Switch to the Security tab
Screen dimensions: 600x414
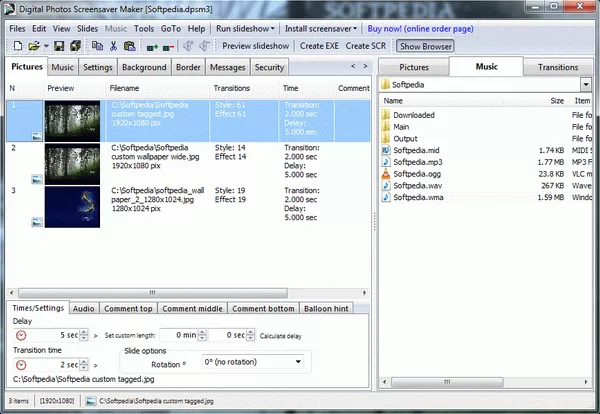click(x=269, y=67)
